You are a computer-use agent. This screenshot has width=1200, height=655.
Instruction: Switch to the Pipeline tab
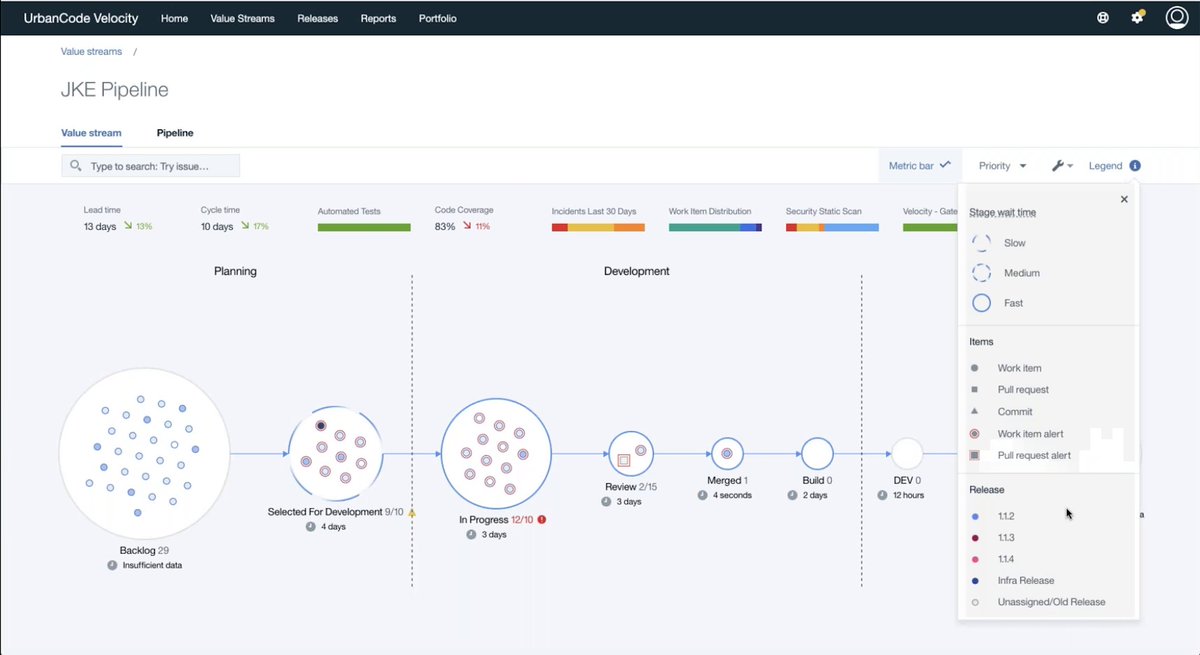[175, 132]
